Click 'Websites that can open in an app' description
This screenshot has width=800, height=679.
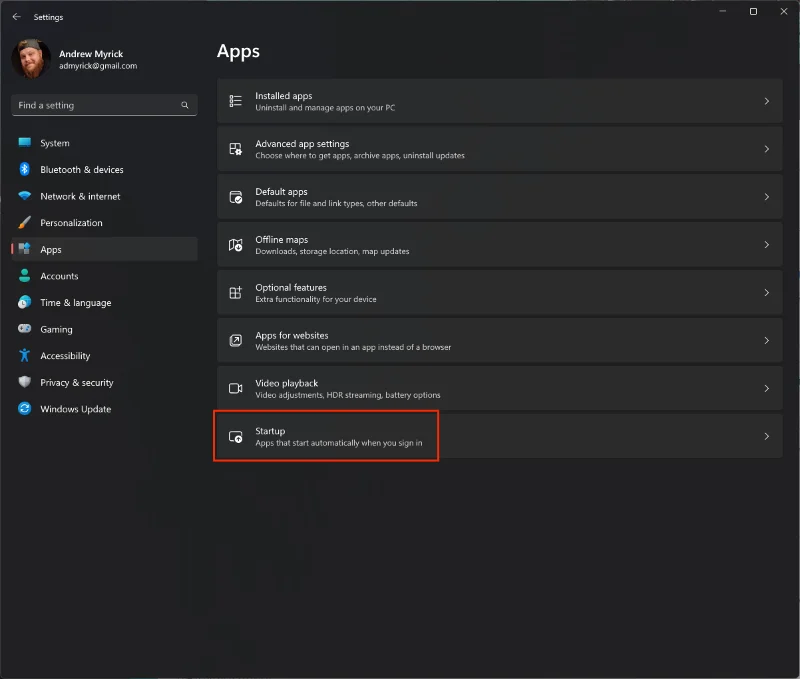point(353,347)
